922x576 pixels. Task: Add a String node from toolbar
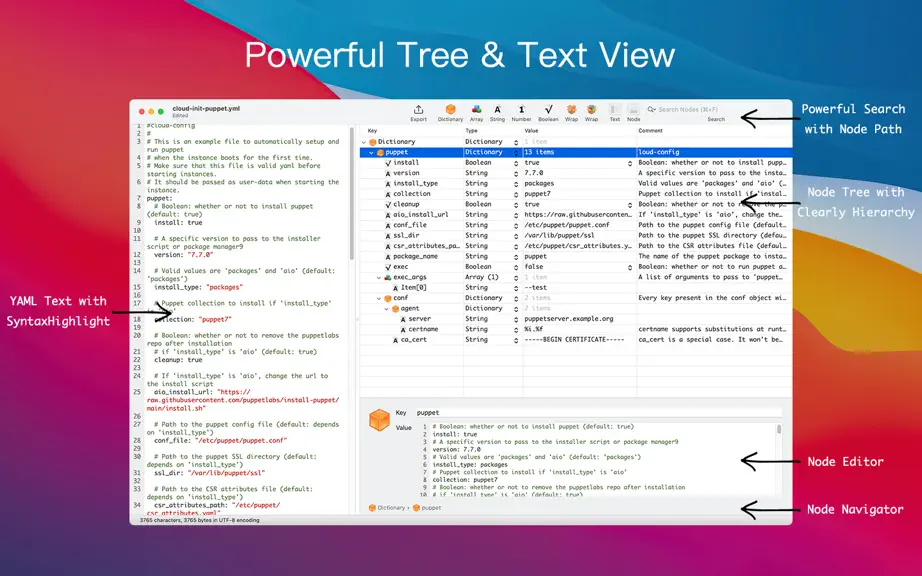point(497,113)
